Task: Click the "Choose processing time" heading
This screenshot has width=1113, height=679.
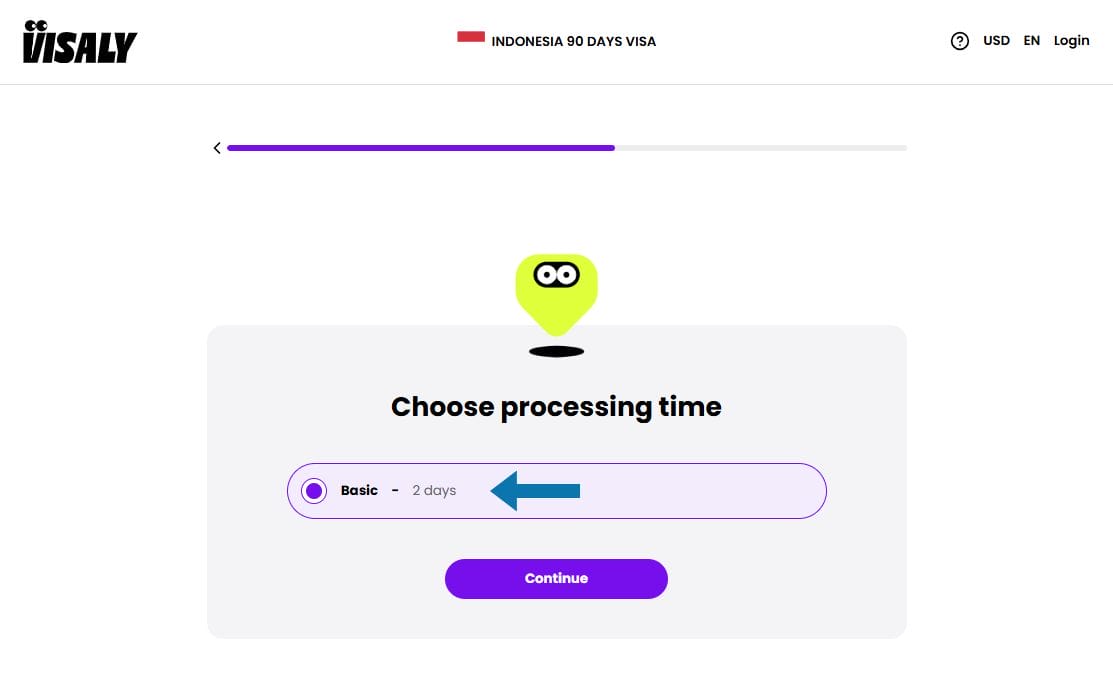Action: click(556, 407)
